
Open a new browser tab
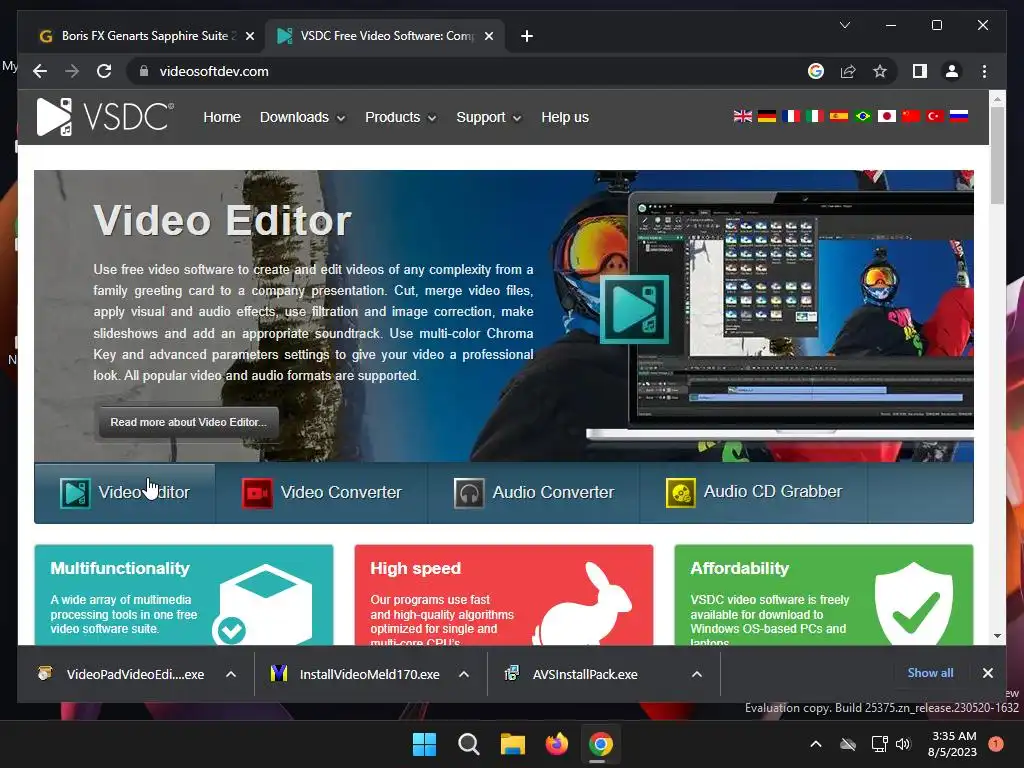click(527, 36)
